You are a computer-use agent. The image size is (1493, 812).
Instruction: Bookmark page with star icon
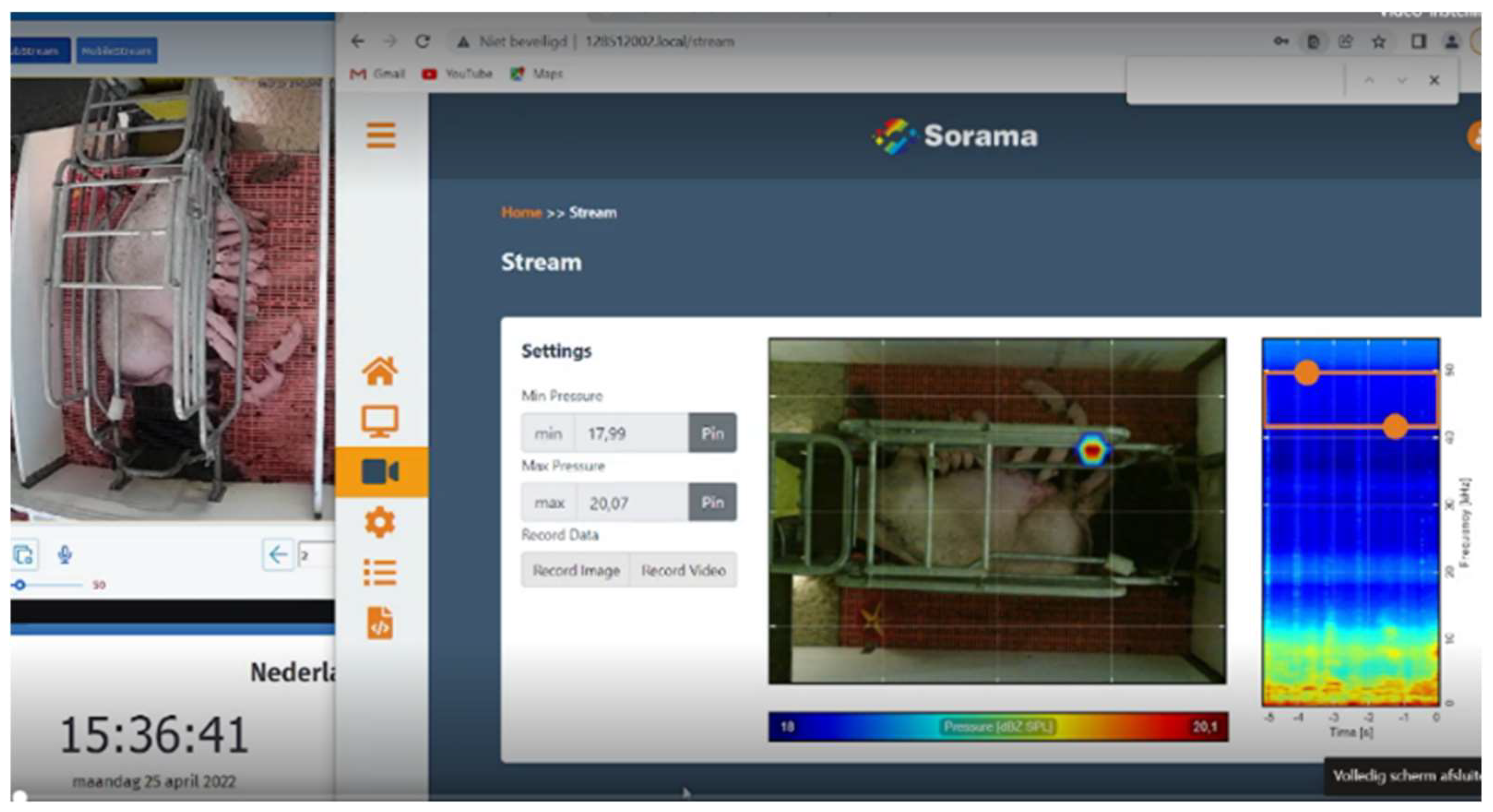pyautogui.click(x=1379, y=42)
